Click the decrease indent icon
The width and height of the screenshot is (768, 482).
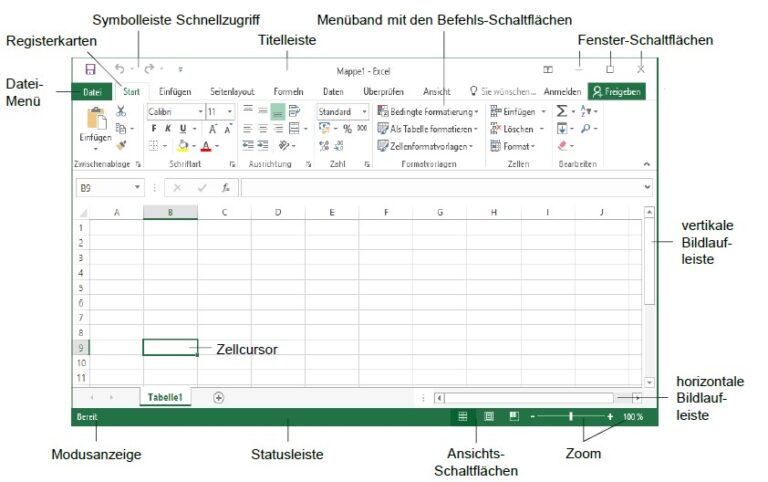click(x=248, y=145)
